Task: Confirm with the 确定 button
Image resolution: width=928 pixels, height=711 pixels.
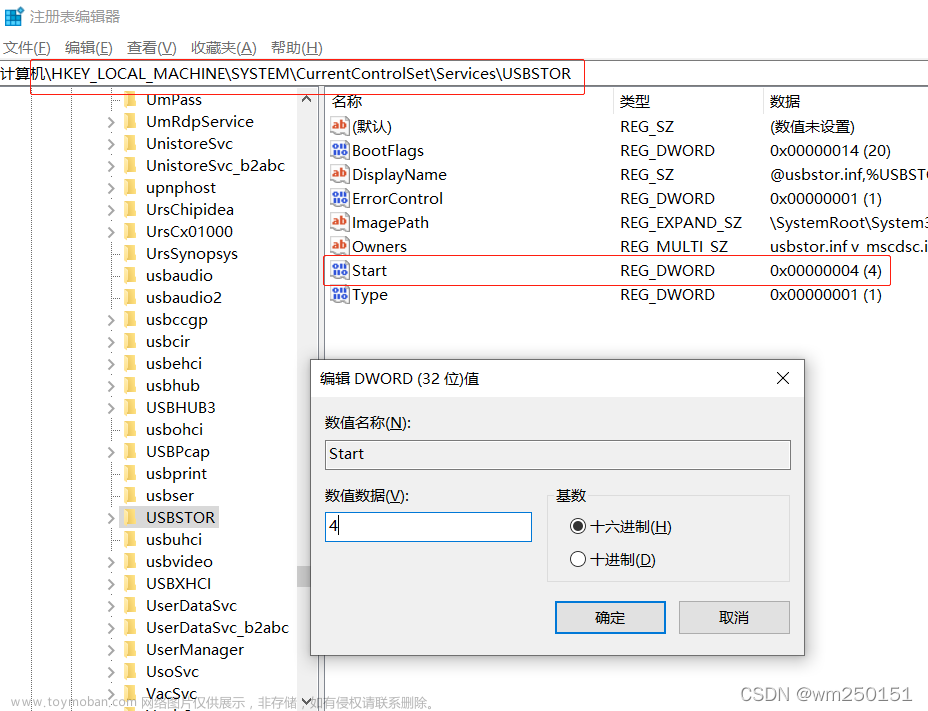Action: pos(610,617)
